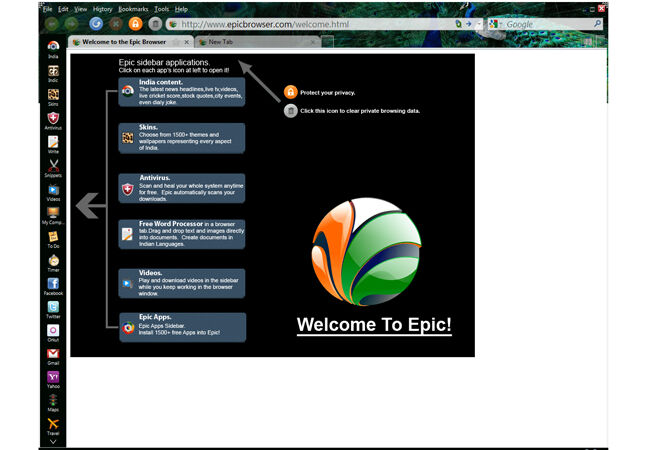Screen dimensions: 650x450
Task: Open the File menu
Action: click(48, 9)
